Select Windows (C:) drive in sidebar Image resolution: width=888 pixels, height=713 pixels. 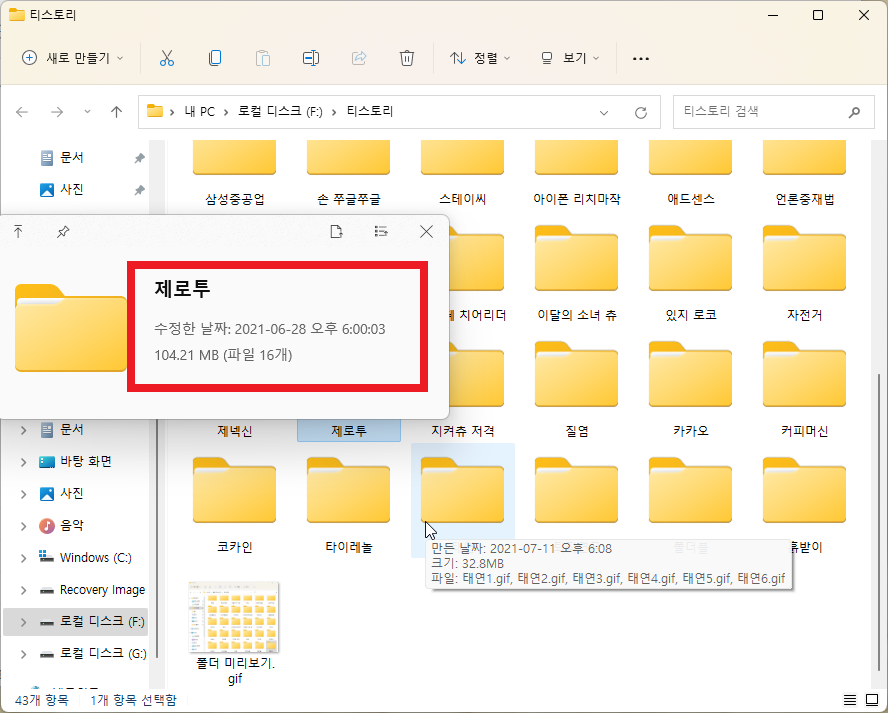96,558
